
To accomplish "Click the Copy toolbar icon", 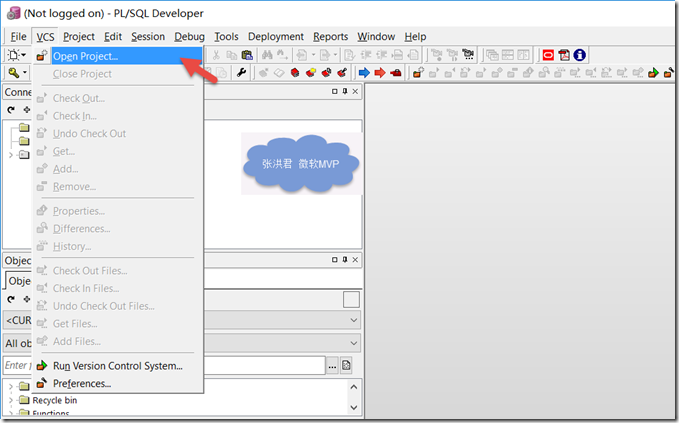I will click(232, 55).
